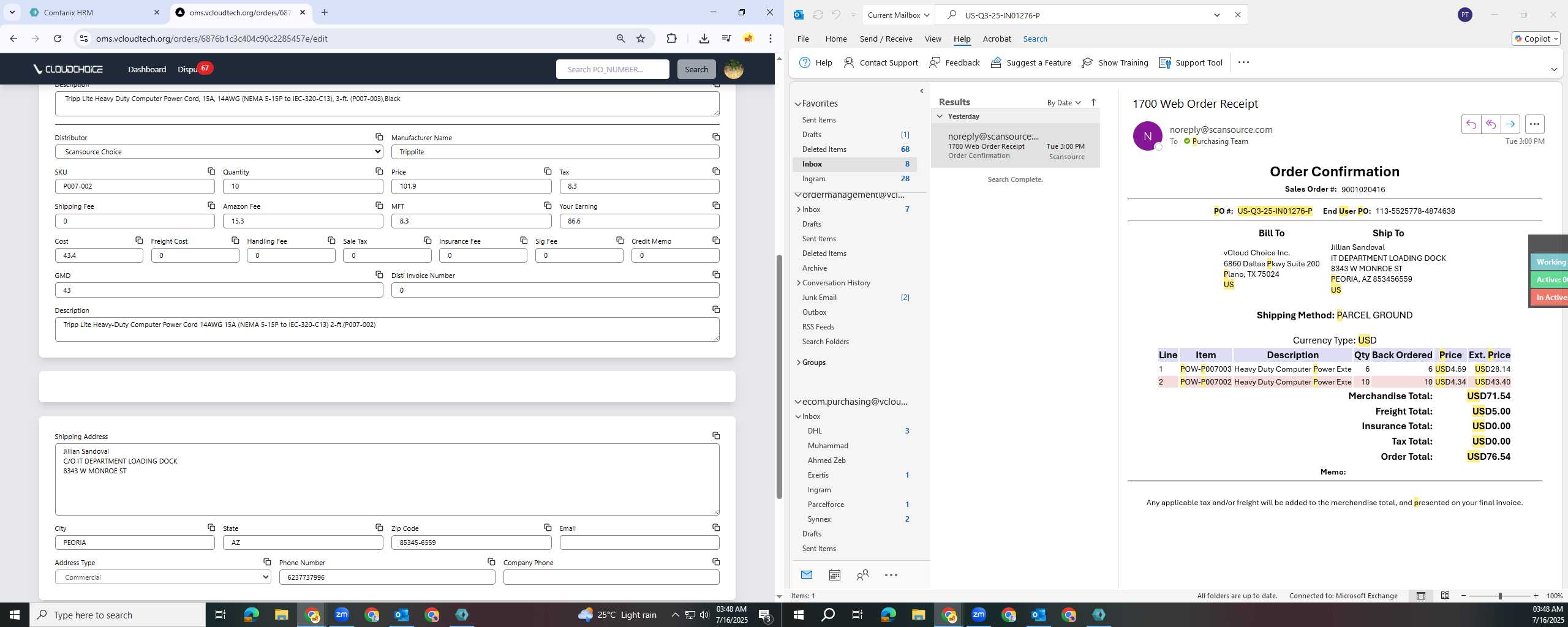Expand the Conversation History folder

799,283
